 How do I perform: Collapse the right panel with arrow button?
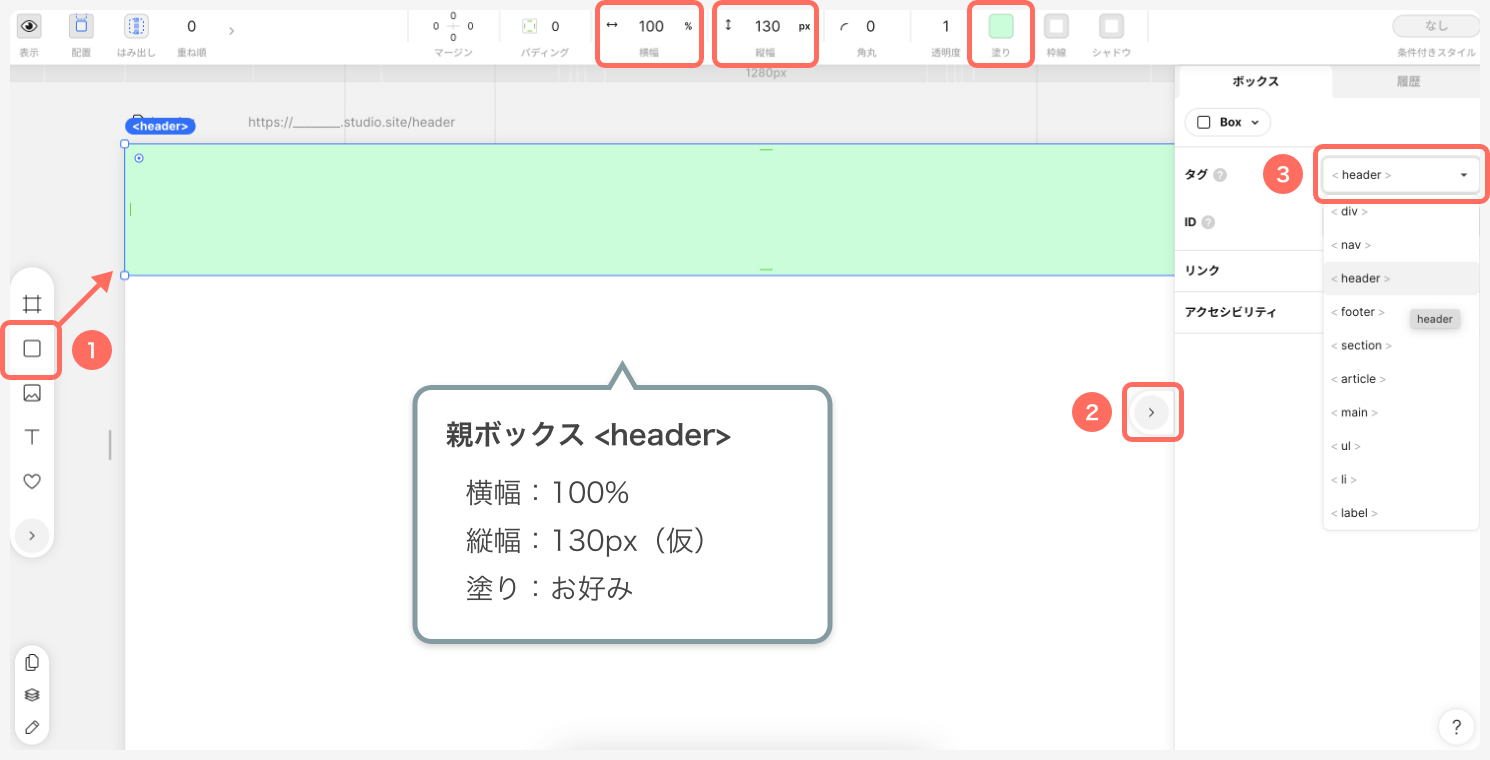pyautogui.click(x=1151, y=412)
